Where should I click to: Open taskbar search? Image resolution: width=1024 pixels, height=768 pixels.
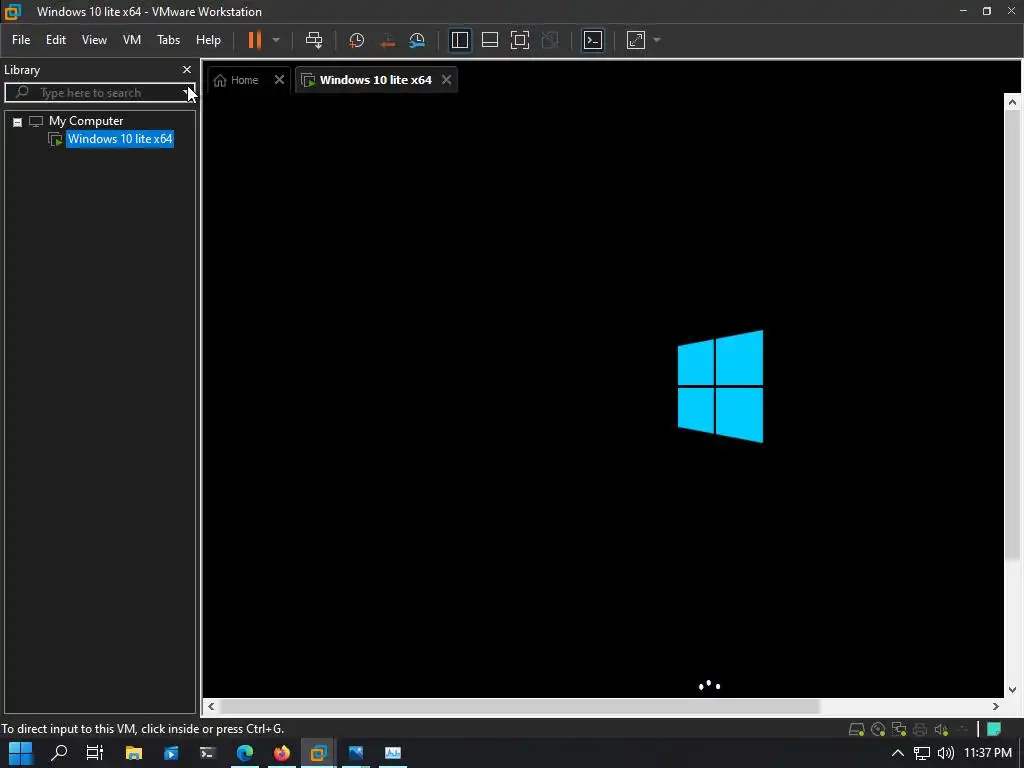point(59,753)
